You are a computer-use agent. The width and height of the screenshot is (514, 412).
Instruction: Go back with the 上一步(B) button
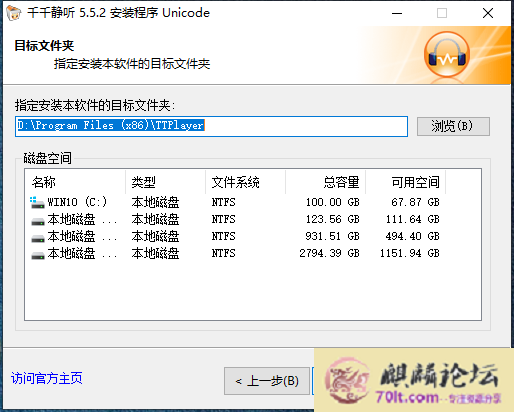[x=267, y=381]
